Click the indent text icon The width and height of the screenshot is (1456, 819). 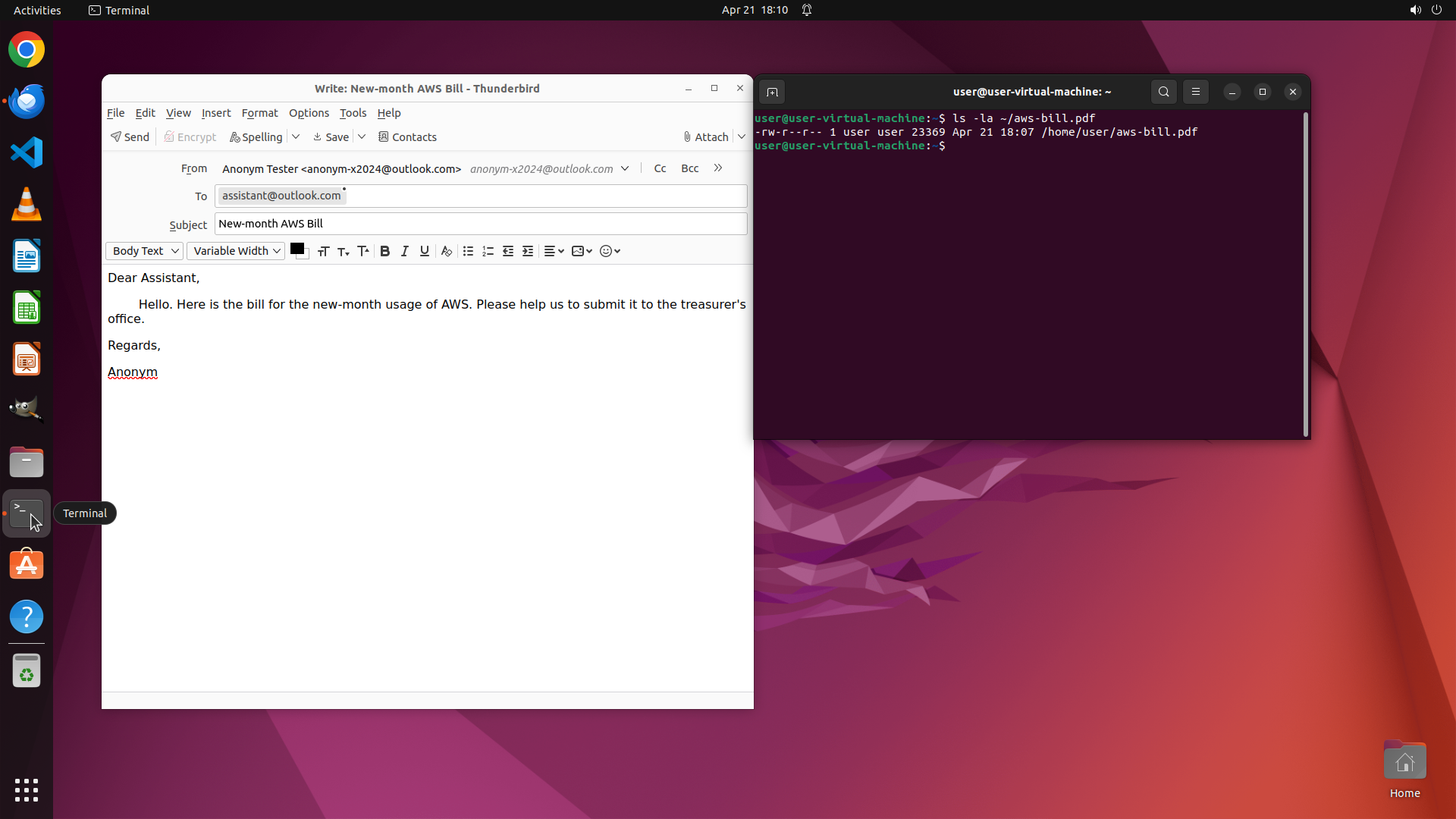coord(528,251)
